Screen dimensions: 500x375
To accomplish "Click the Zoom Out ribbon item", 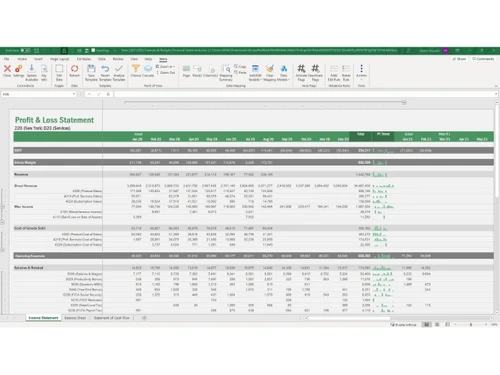I will (166, 72).
